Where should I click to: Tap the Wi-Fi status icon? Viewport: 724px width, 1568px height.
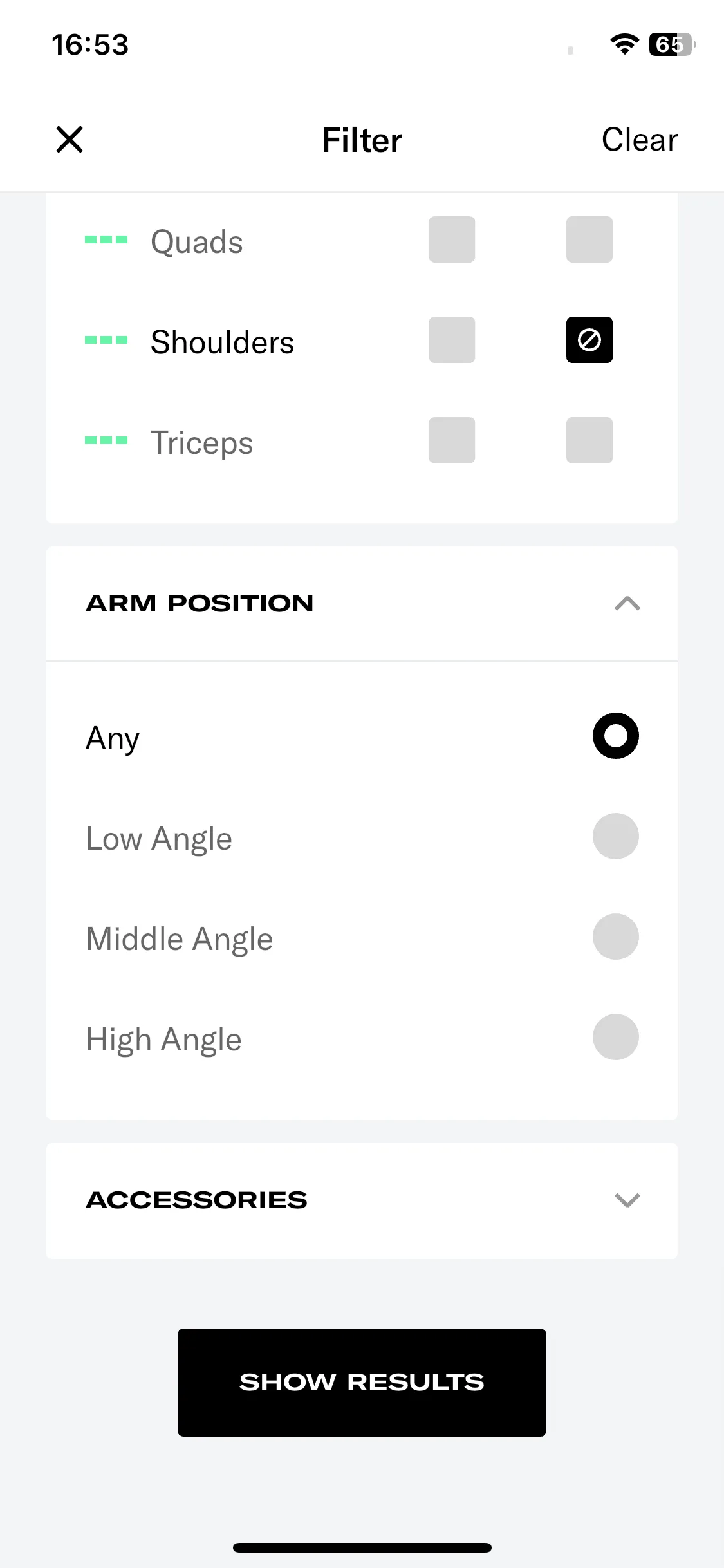click(624, 44)
